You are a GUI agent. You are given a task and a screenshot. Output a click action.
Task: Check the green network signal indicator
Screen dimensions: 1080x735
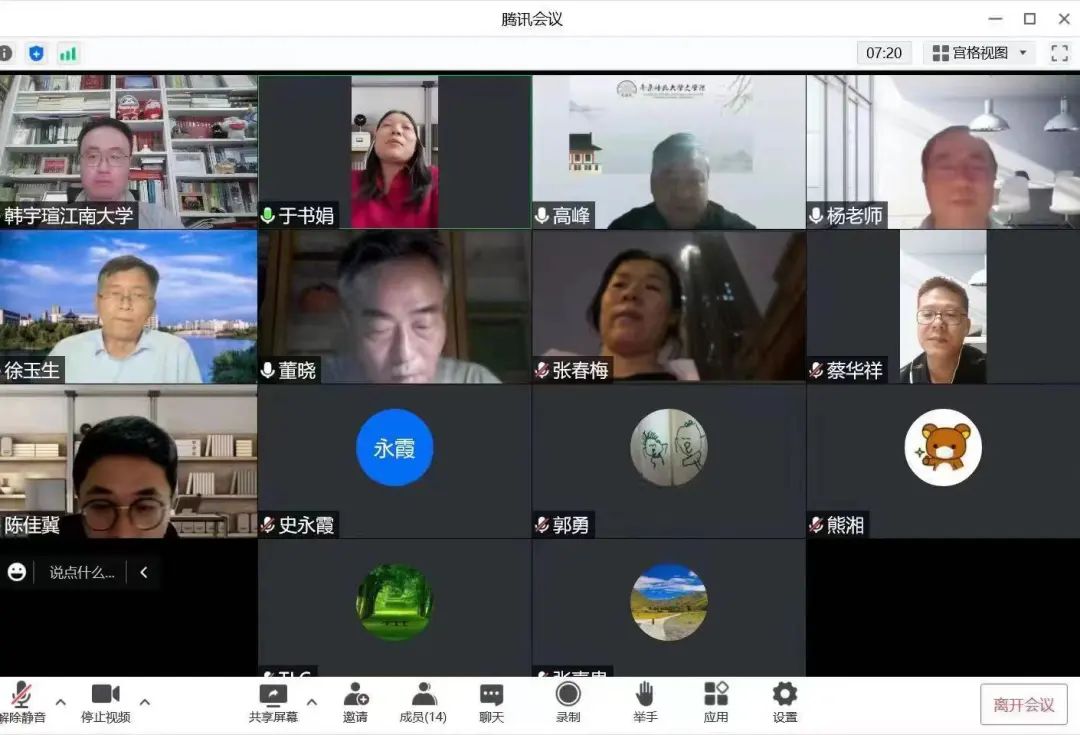coord(68,53)
